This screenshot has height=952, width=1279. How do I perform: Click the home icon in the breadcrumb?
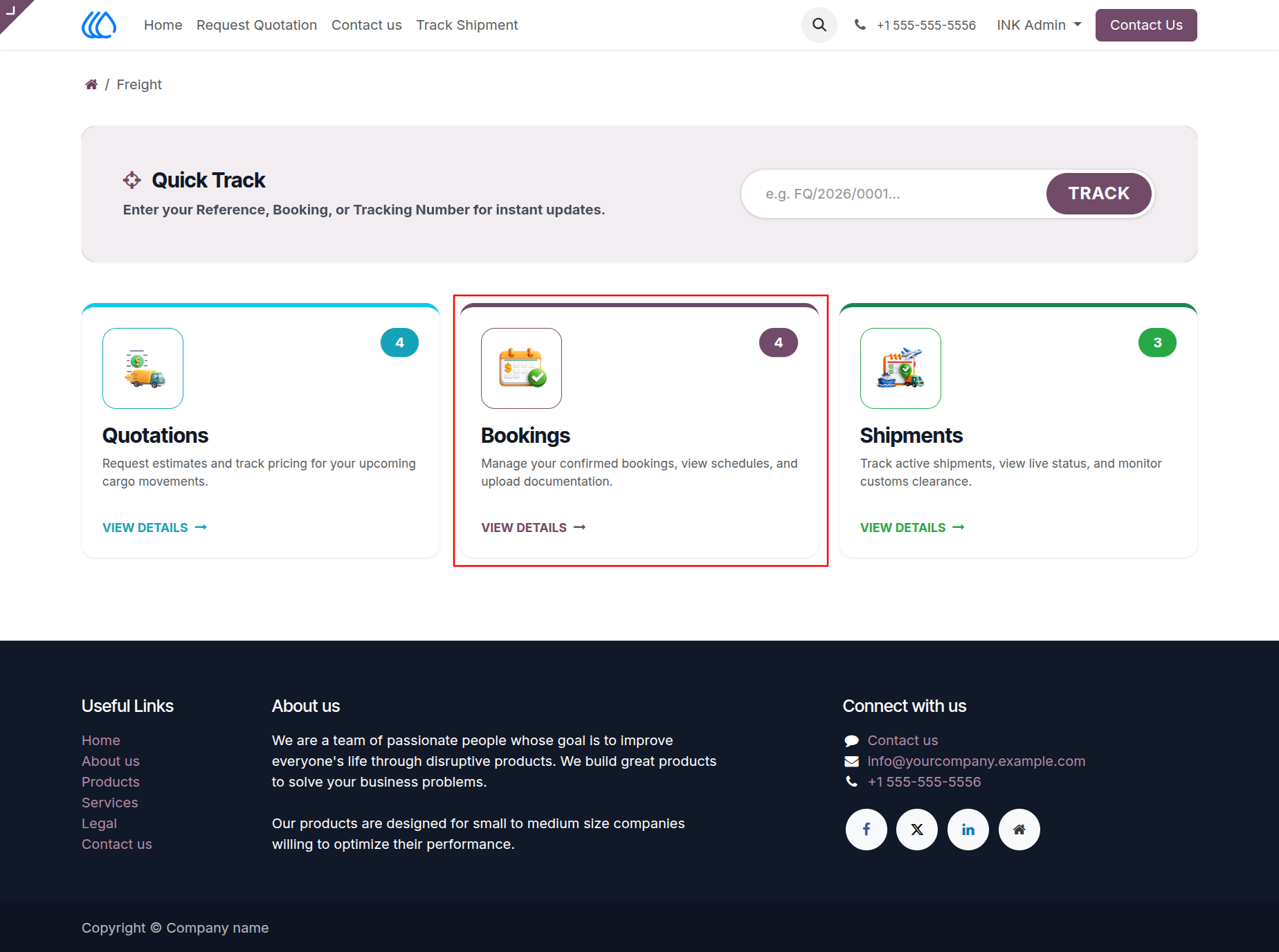point(91,84)
